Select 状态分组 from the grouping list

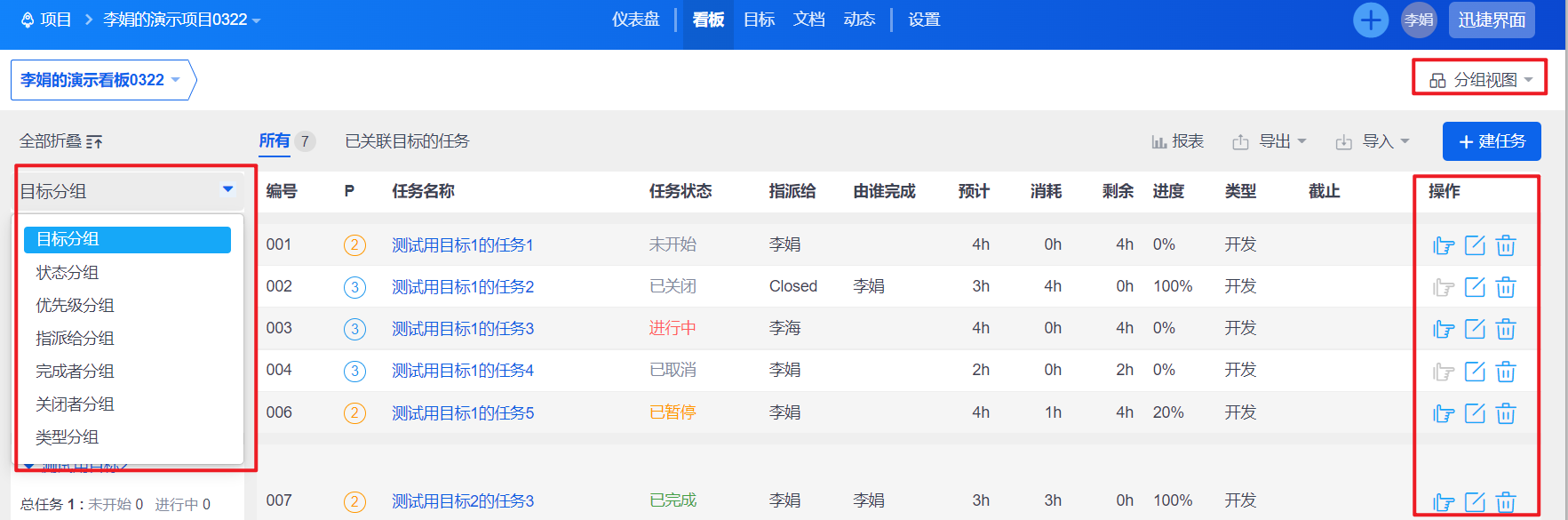68,272
